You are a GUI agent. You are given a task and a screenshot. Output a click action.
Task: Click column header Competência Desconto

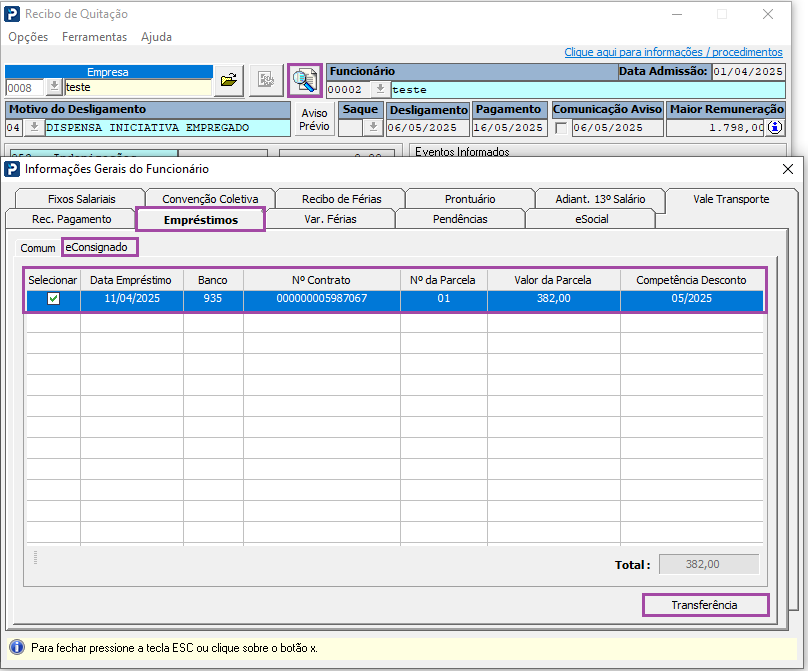click(x=692, y=280)
